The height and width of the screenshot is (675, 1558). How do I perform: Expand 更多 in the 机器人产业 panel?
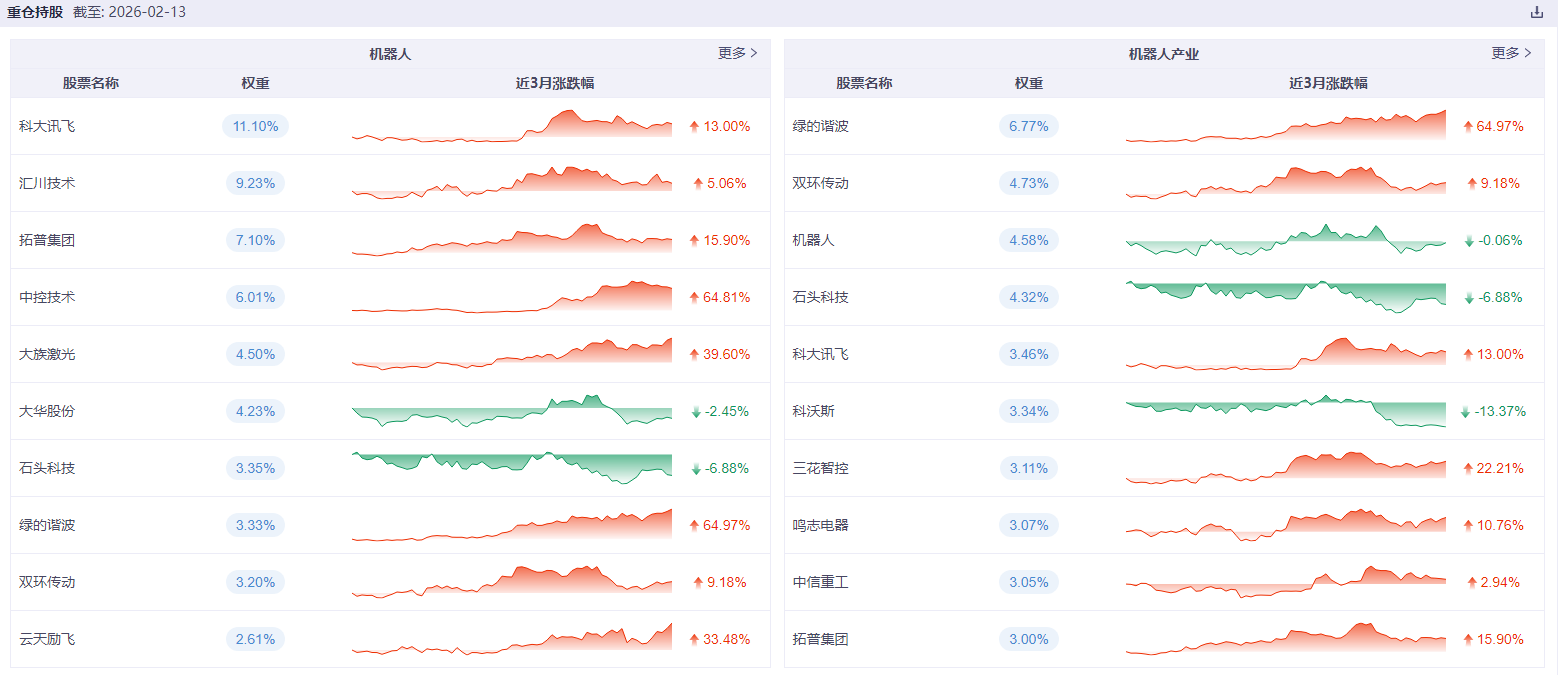(1511, 53)
